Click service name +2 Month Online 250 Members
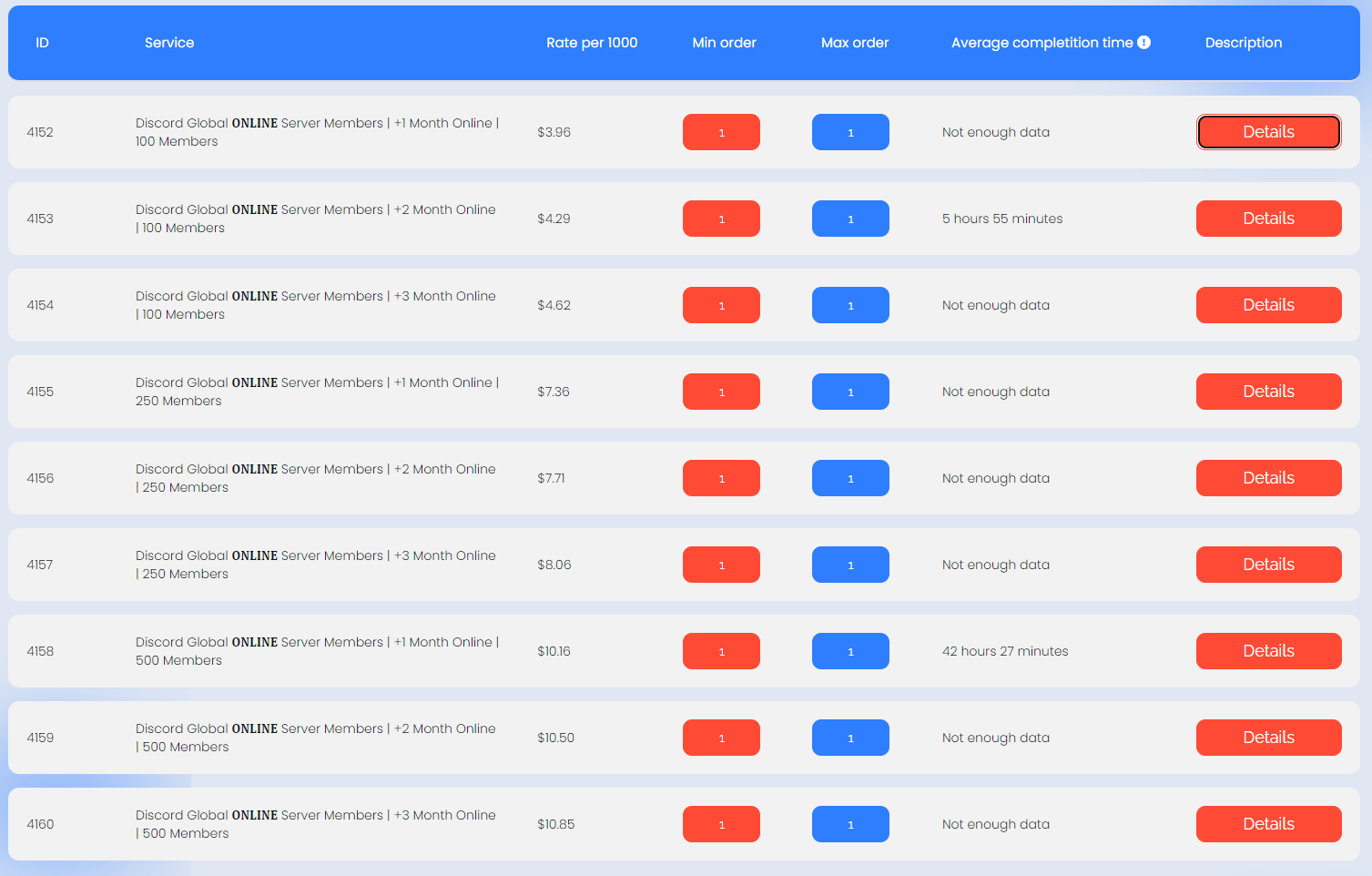The height and width of the screenshot is (876, 1372). coord(316,478)
